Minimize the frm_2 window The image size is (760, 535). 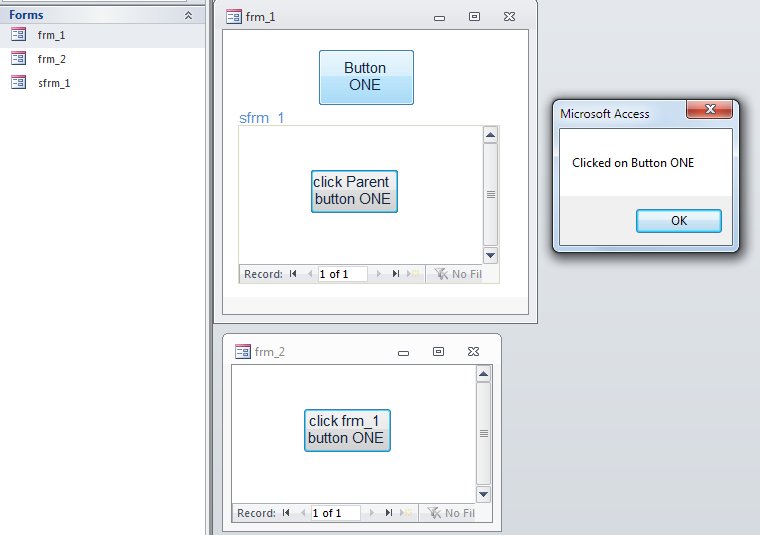(x=403, y=353)
